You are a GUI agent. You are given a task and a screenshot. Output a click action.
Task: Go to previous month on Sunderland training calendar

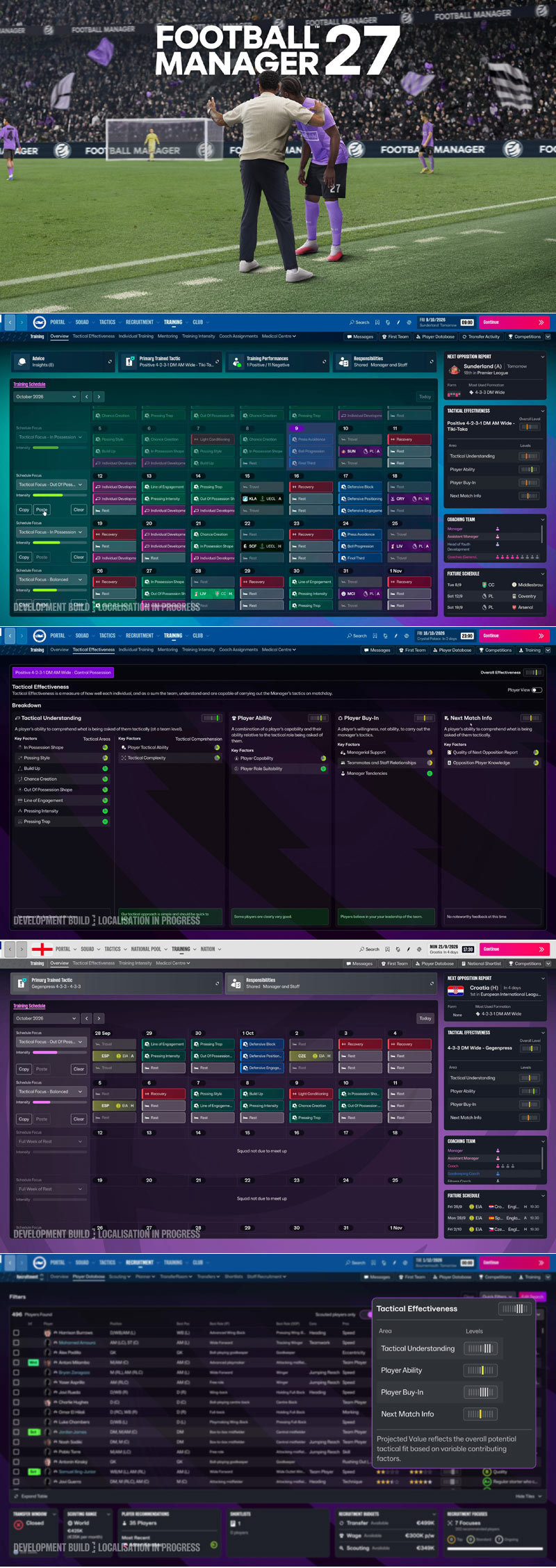[87, 396]
